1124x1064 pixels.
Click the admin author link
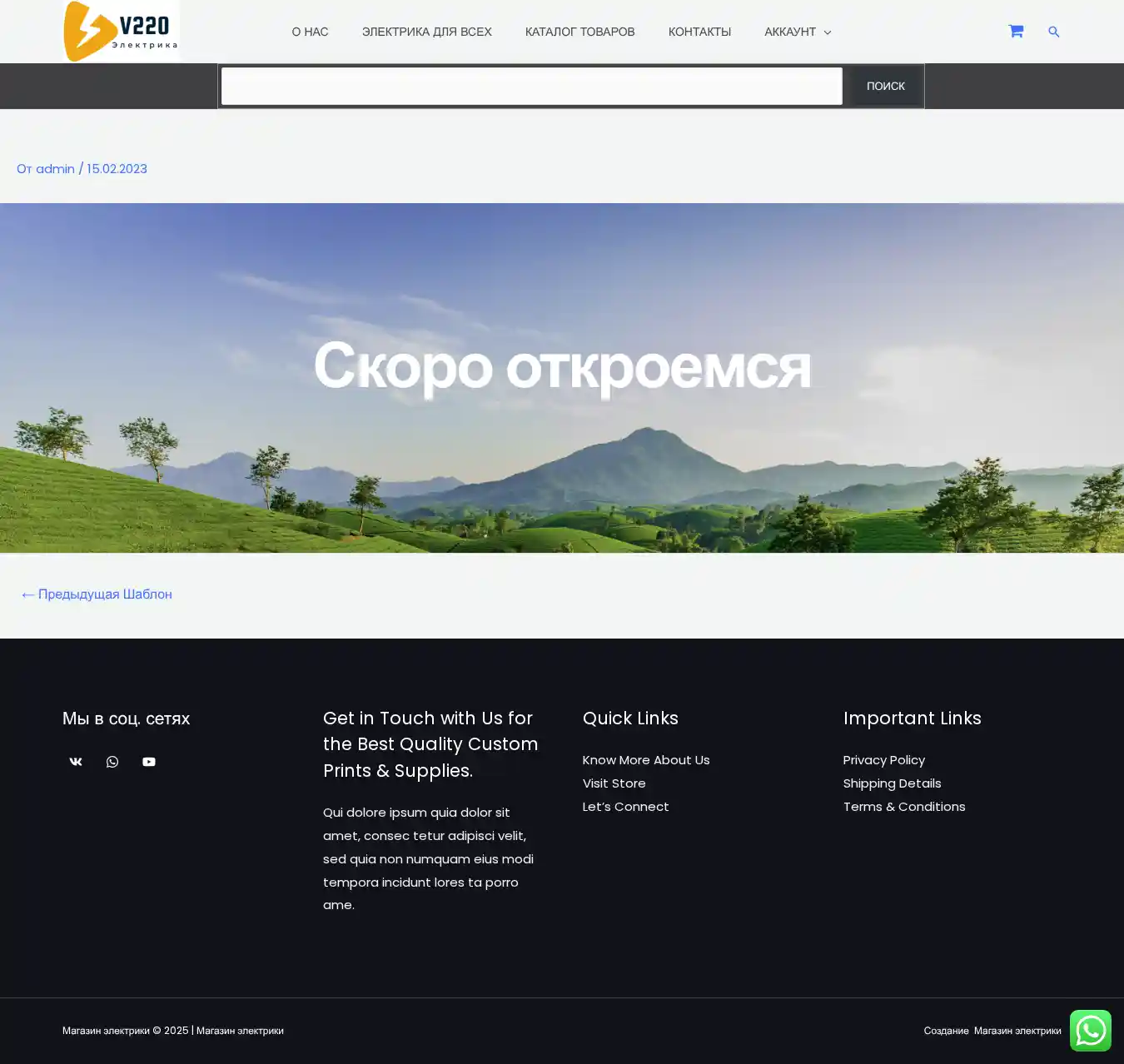point(55,169)
